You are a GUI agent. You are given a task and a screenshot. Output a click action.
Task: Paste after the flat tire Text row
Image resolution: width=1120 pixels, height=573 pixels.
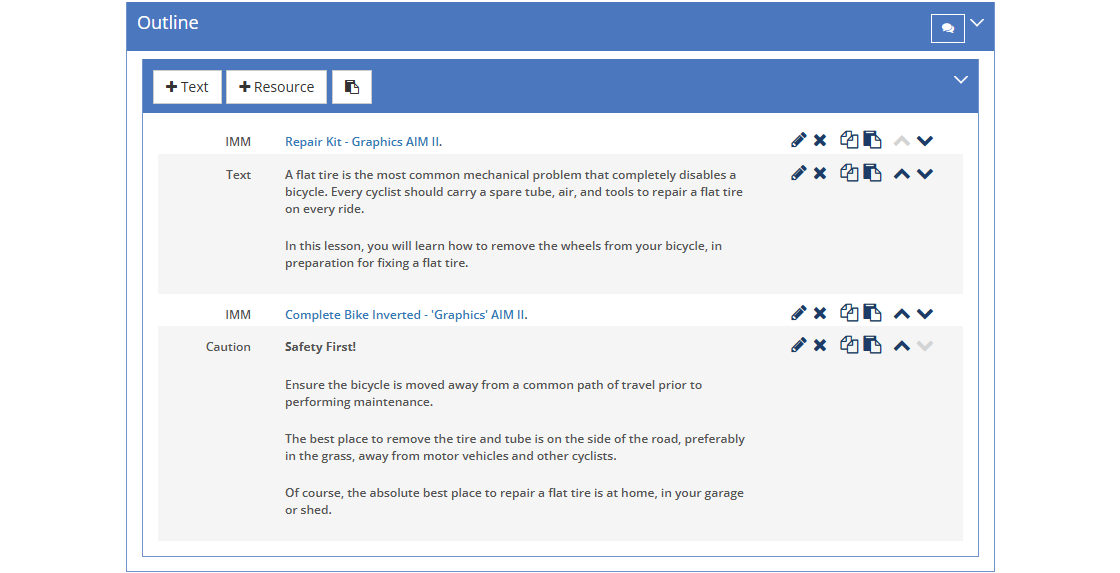872,173
